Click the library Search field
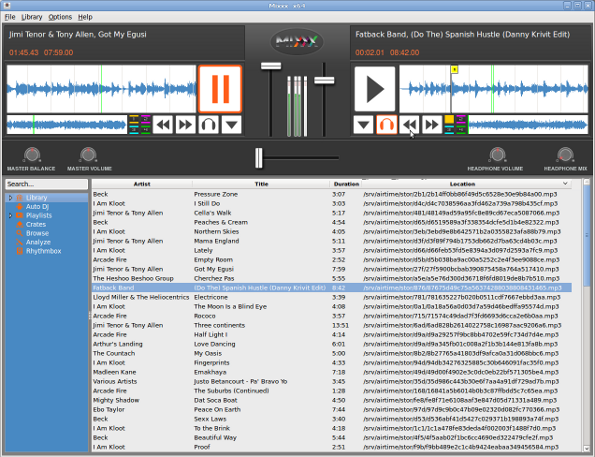The height and width of the screenshot is (457, 595). click(46, 184)
